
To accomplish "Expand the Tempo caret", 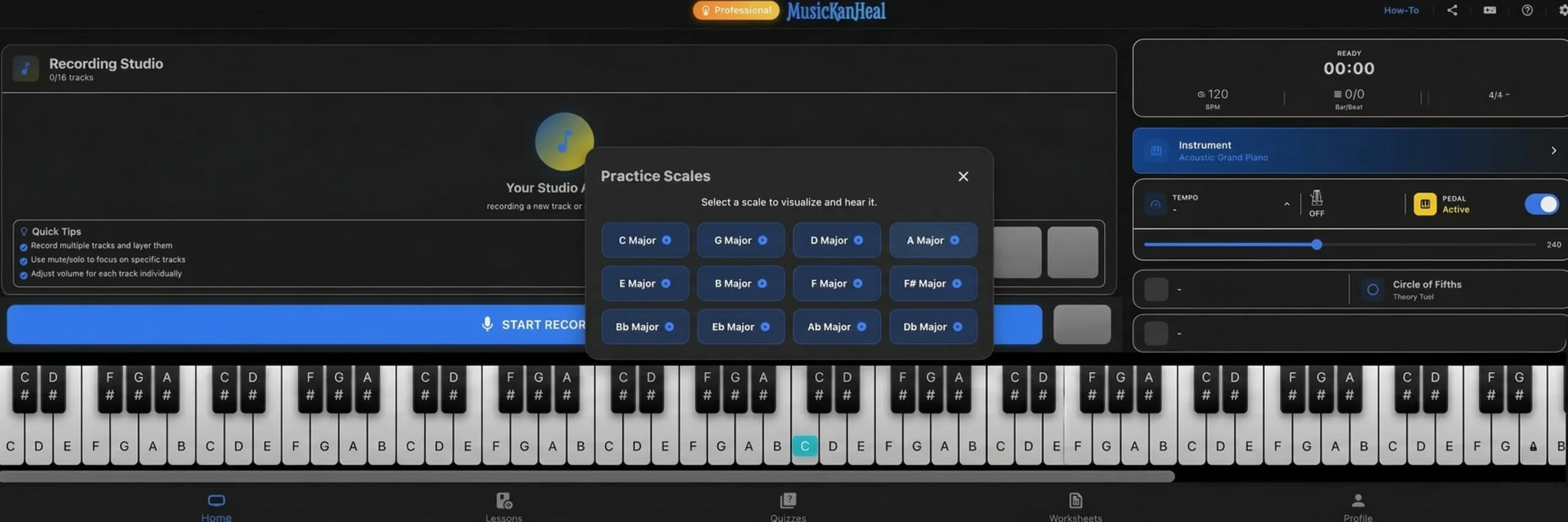I will pyautogui.click(x=1286, y=204).
